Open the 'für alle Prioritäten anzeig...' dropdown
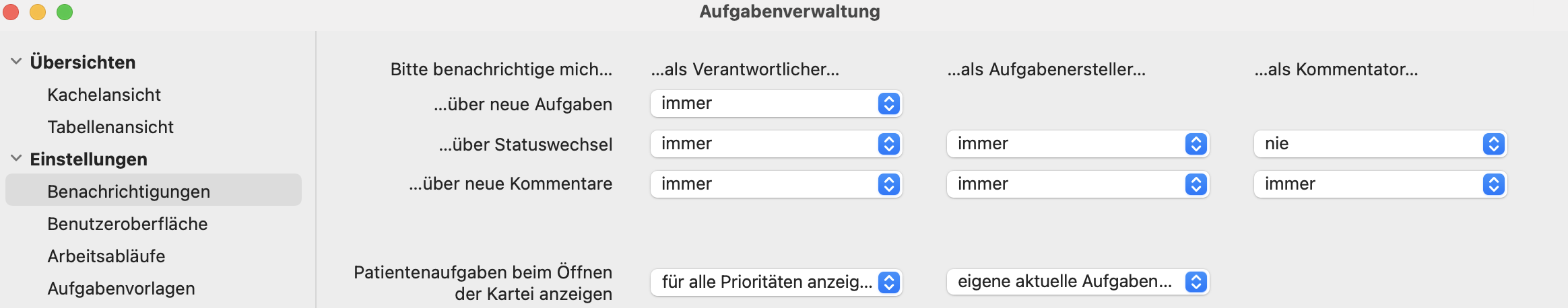 [x=776, y=282]
